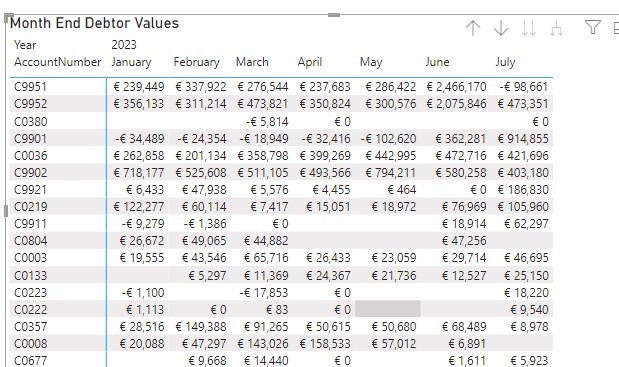Image resolution: width=619 pixels, height=367 pixels.
Task: Click the Drill down arrow icon
Action: [x=501, y=28]
